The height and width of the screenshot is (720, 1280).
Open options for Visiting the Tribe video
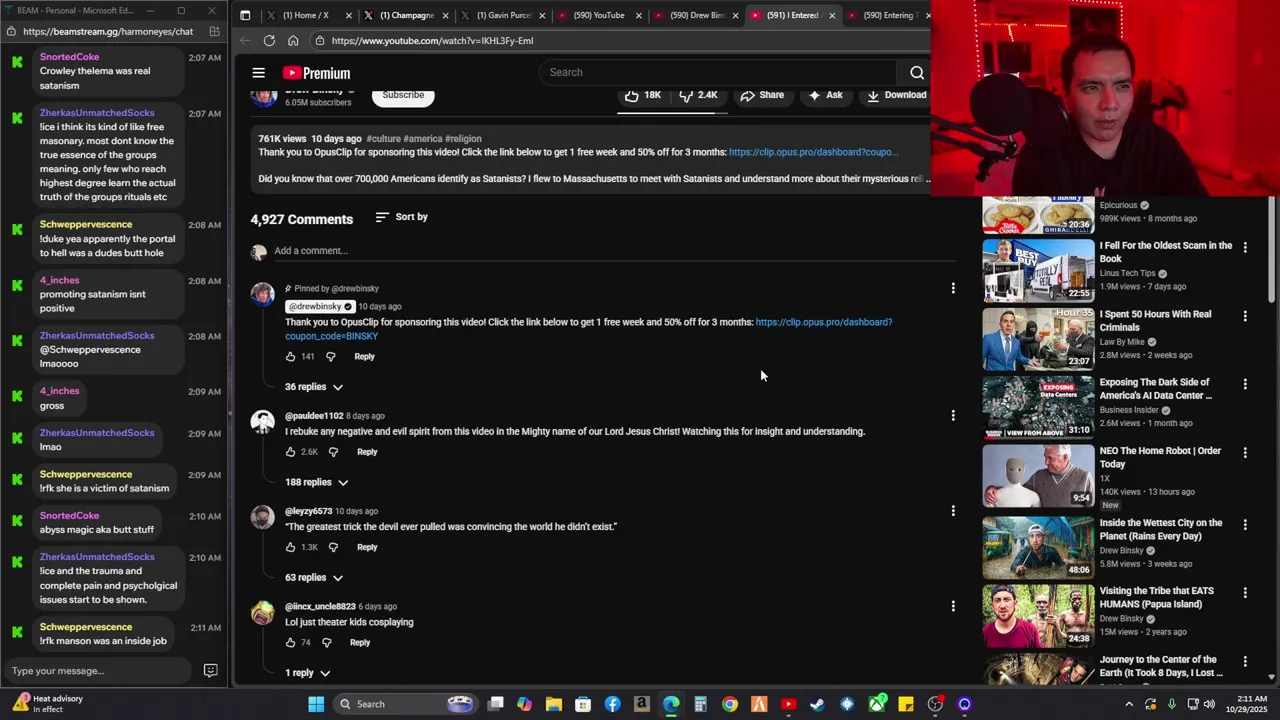[x=1245, y=593]
